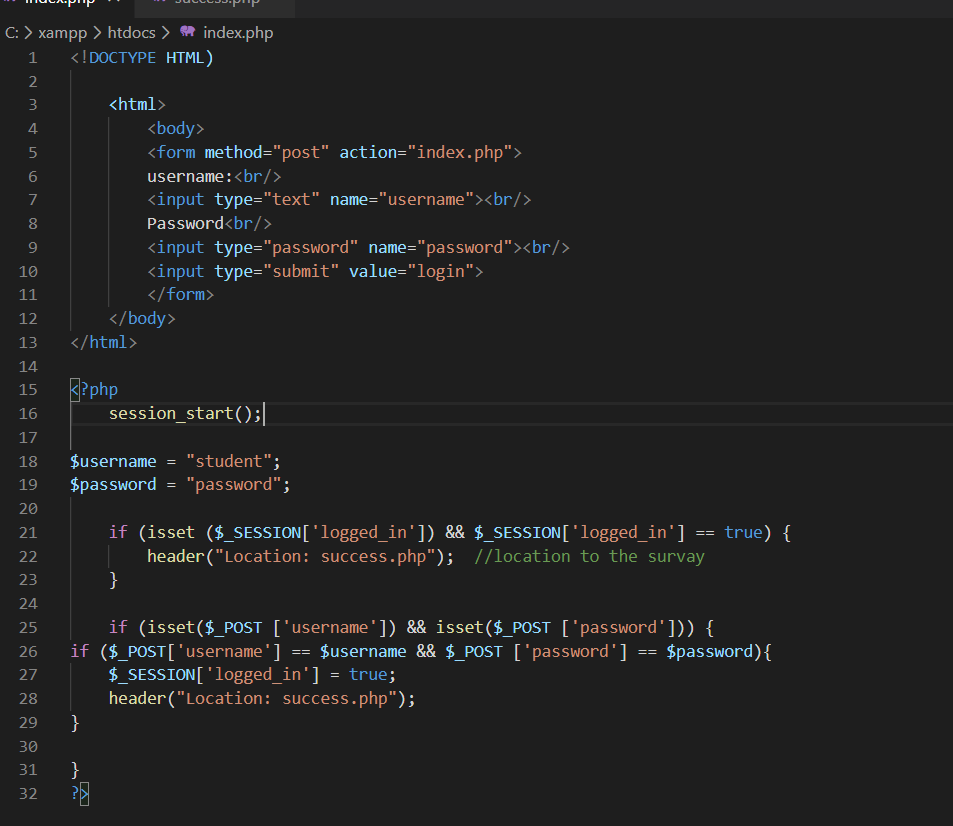Click the true keyword on line 27
This screenshot has height=826, width=953.
[x=366, y=674]
